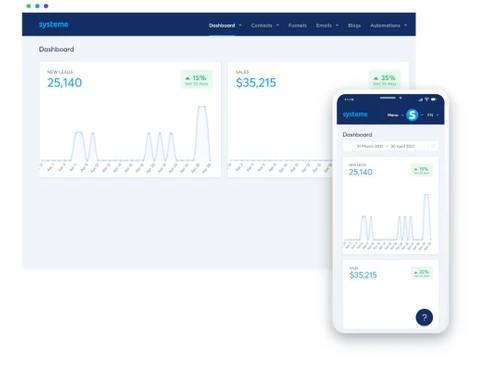
Task: Open the EN language dropdown on the phone
Action: (x=433, y=115)
